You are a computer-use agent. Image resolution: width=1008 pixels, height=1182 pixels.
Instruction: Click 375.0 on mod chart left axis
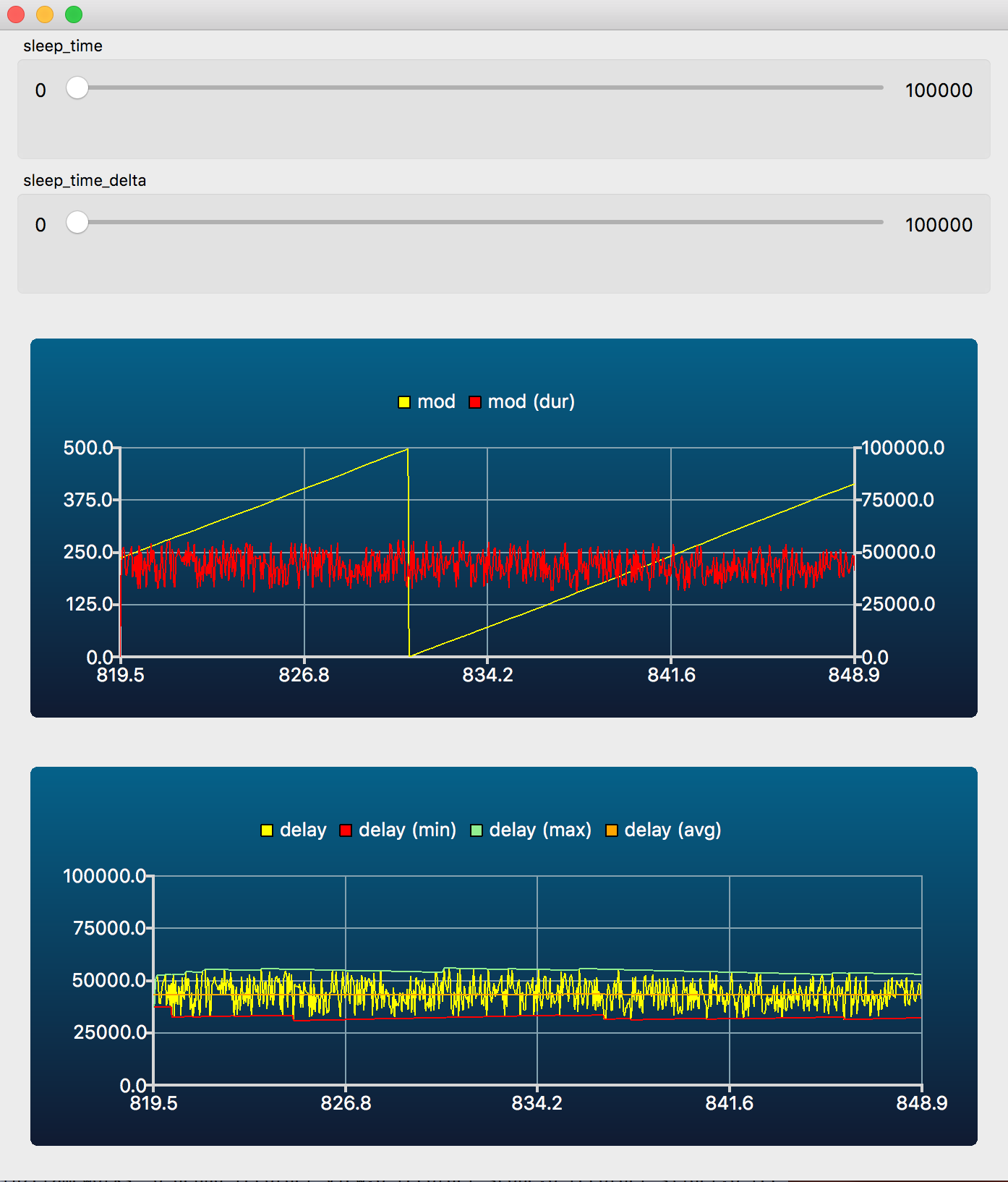(88, 500)
